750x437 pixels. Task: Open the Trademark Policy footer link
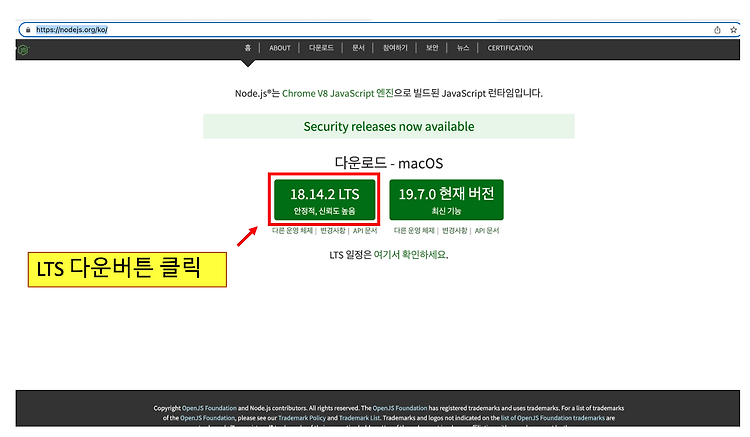pos(302,418)
